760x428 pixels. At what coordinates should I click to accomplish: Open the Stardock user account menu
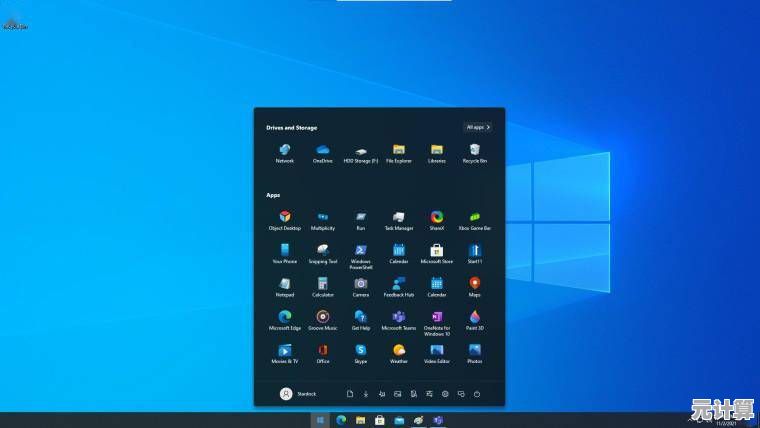298,394
